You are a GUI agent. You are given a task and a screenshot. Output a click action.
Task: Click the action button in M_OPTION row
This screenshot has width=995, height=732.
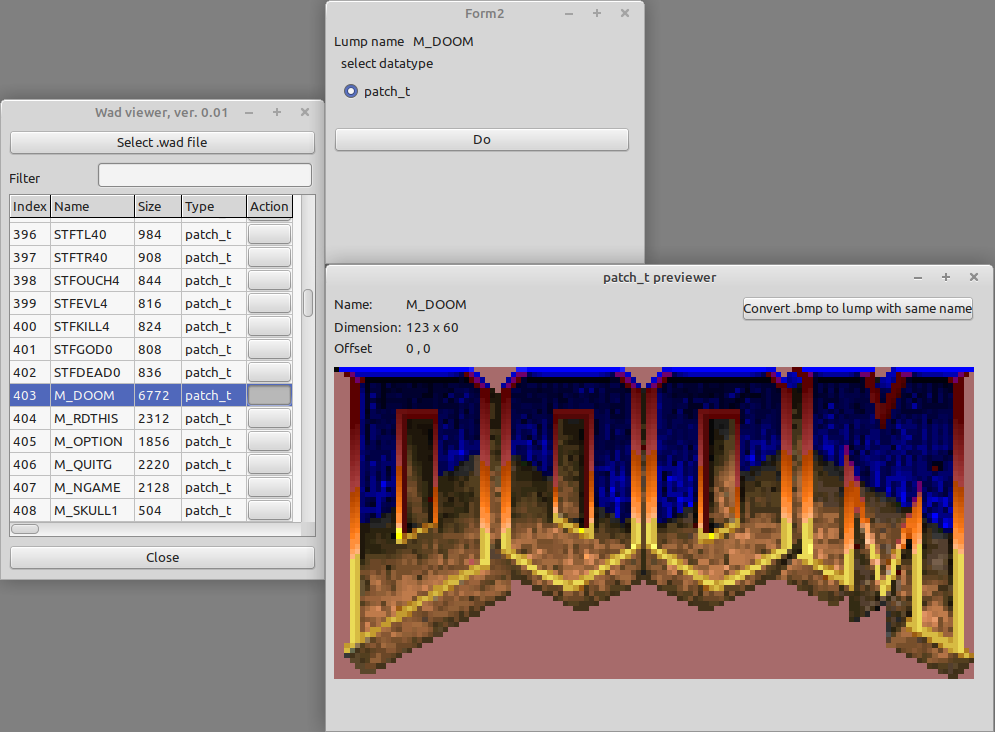click(269, 441)
